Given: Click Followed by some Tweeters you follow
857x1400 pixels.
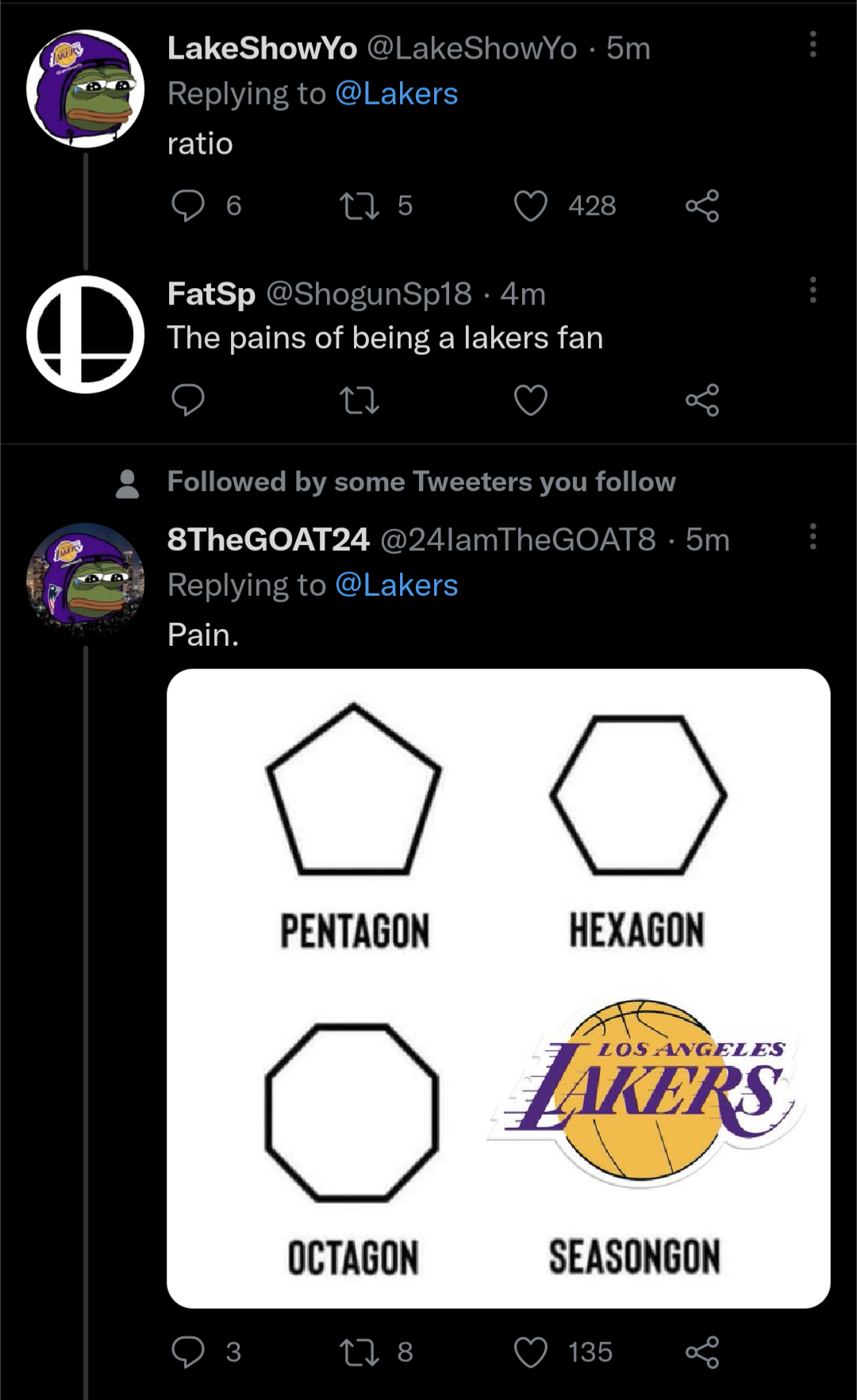Looking at the screenshot, I should (x=421, y=481).
